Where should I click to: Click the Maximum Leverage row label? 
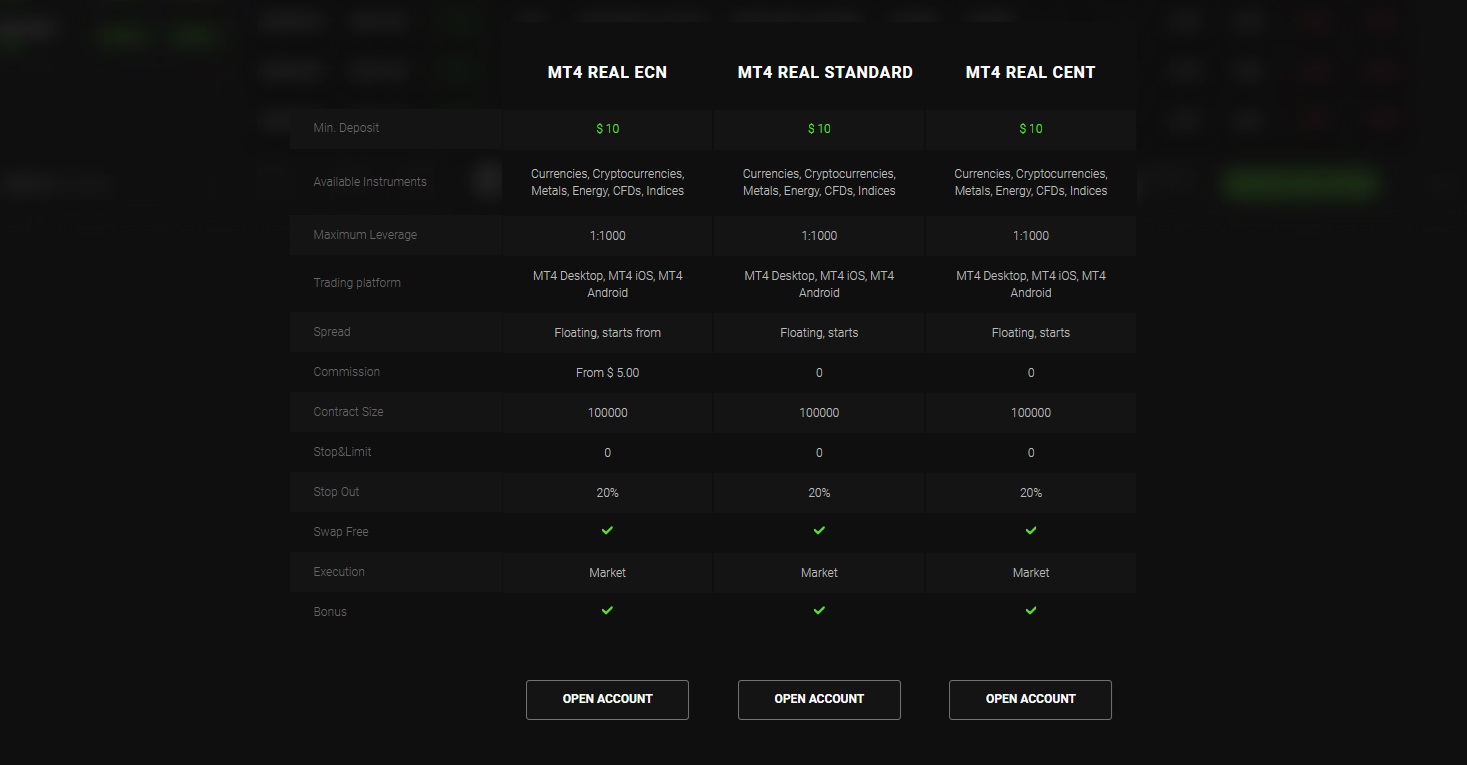365,235
